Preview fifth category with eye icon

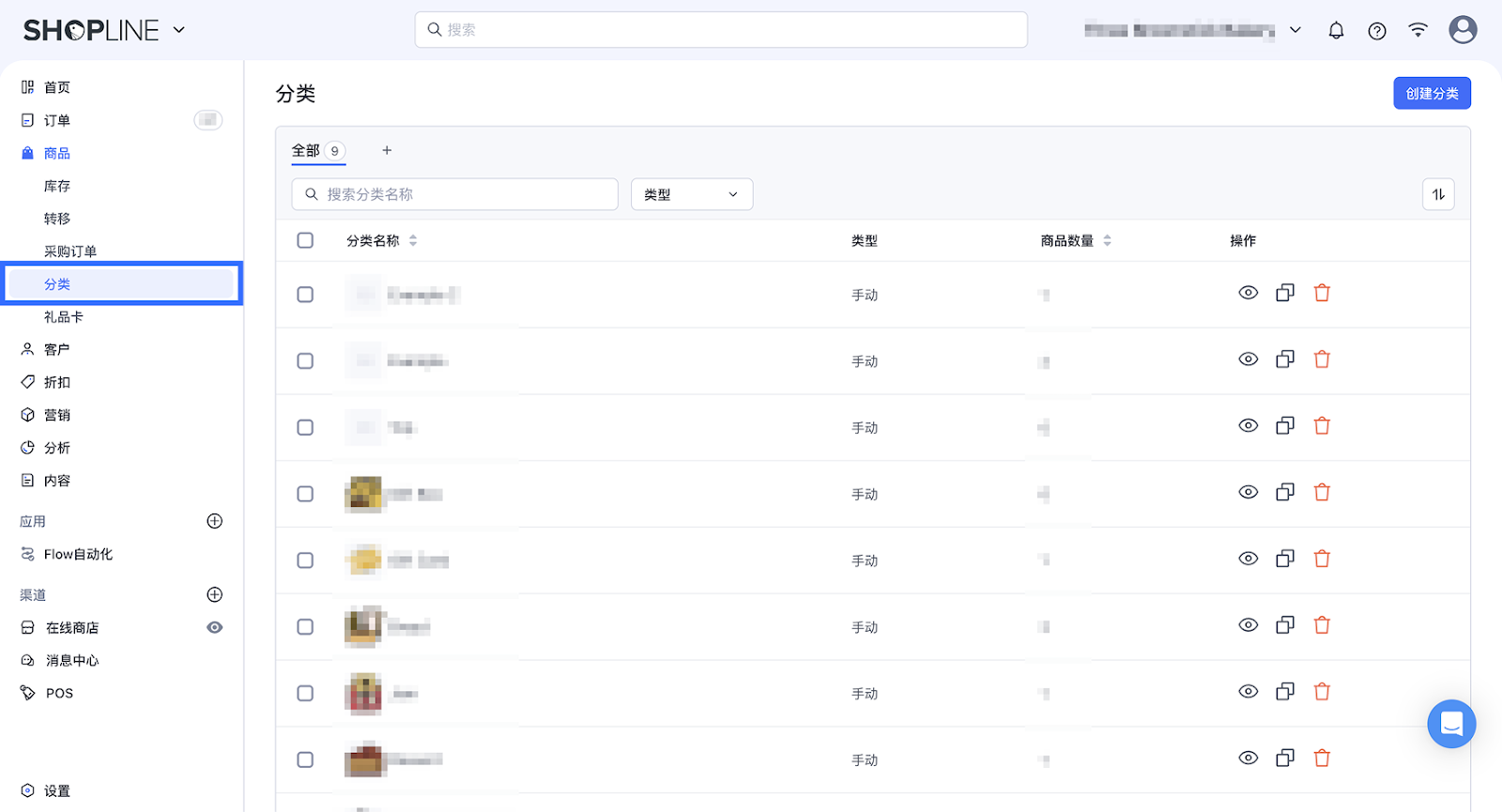pyautogui.click(x=1248, y=559)
